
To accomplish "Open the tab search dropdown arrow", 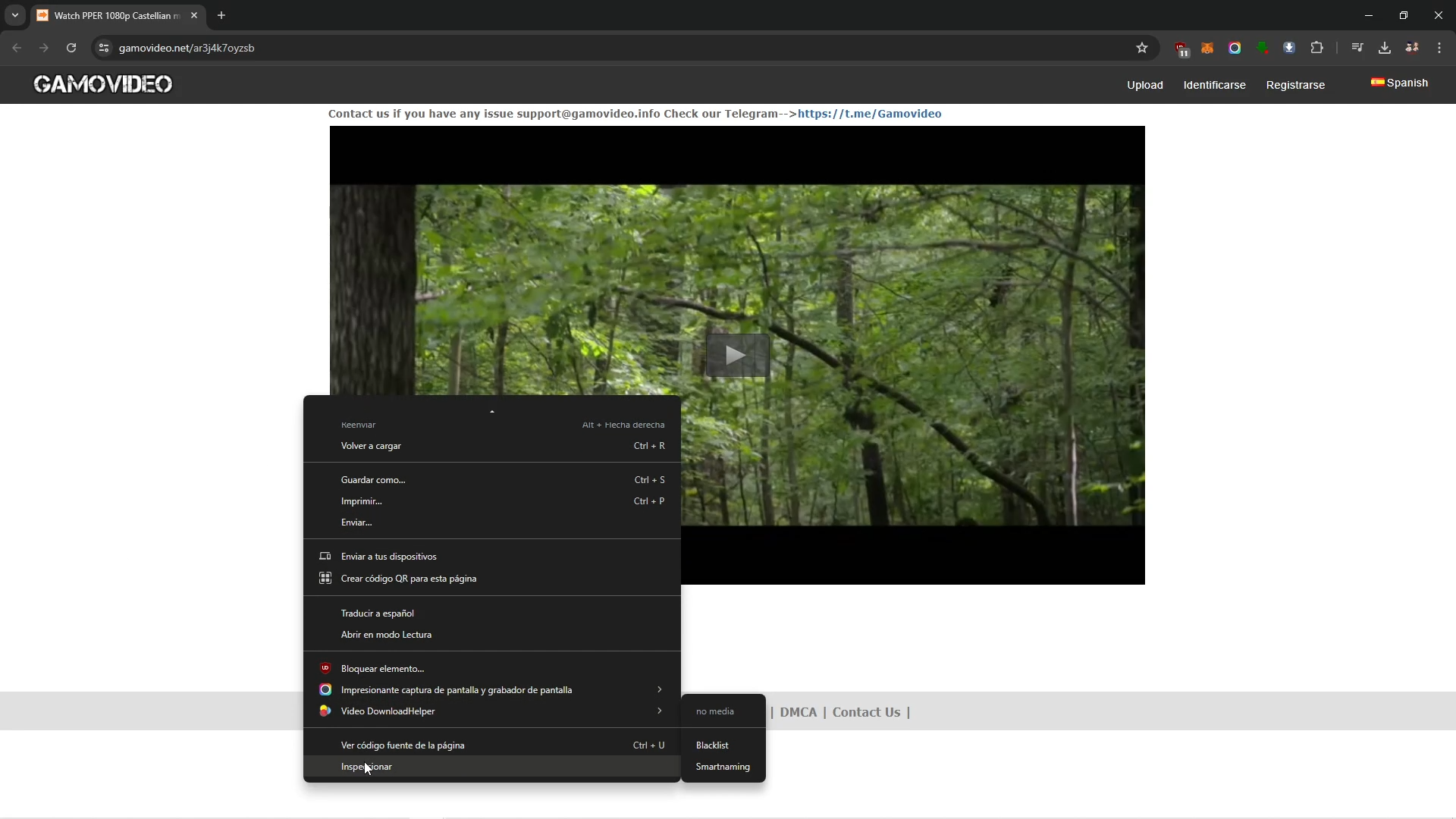I will [x=15, y=15].
